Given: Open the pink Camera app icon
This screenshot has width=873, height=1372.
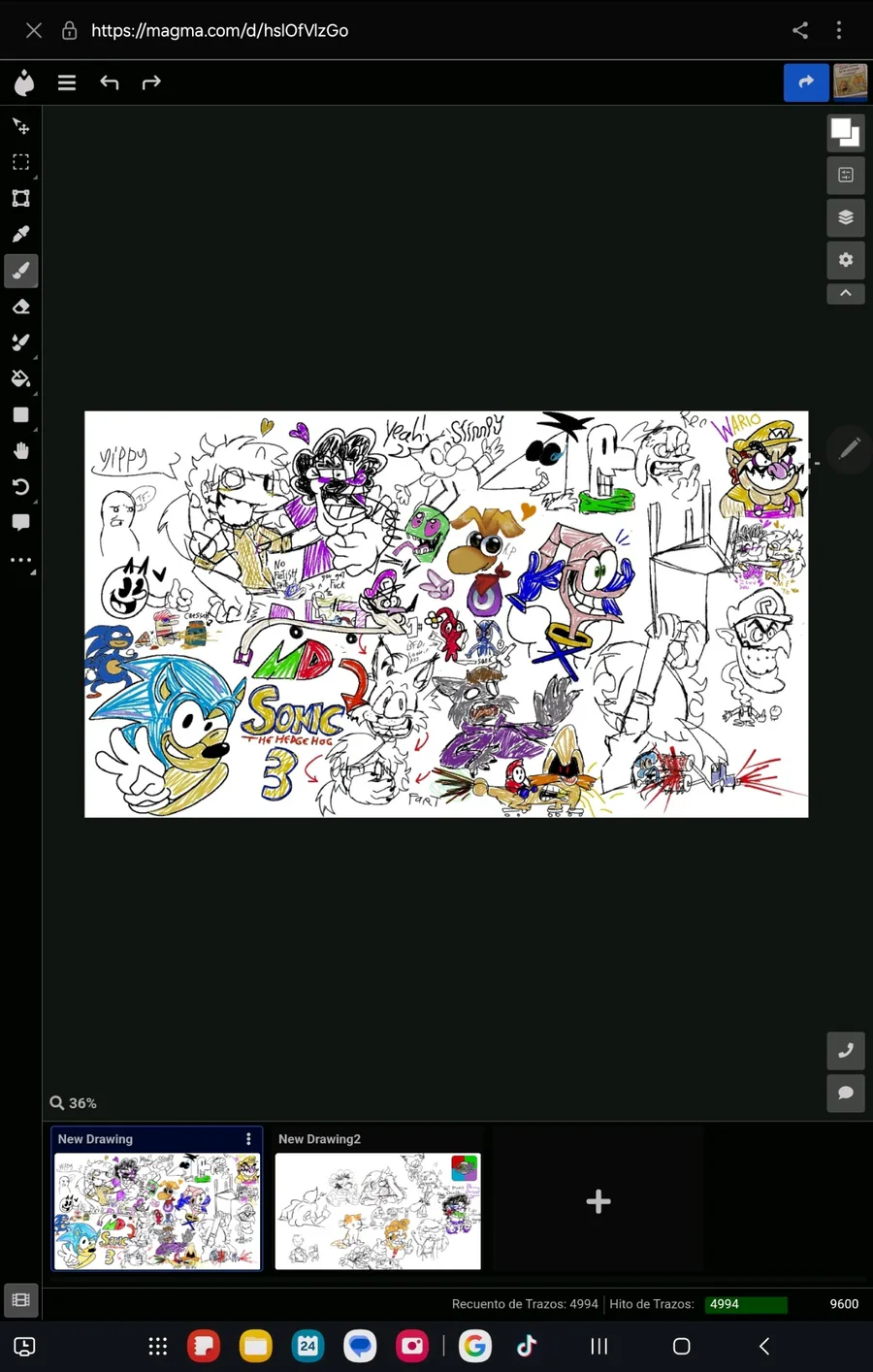Looking at the screenshot, I should tap(412, 1346).
